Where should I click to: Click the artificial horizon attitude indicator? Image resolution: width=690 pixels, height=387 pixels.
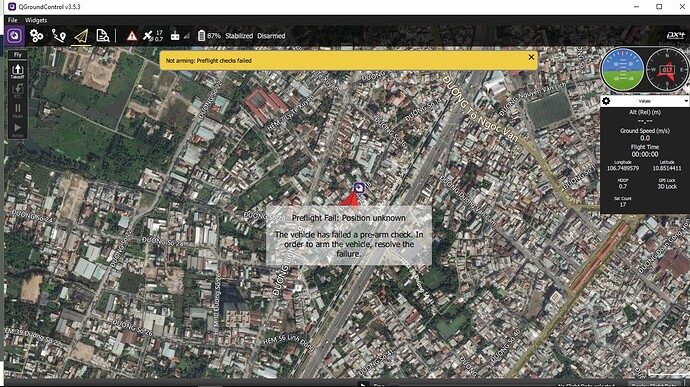(x=622, y=70)
